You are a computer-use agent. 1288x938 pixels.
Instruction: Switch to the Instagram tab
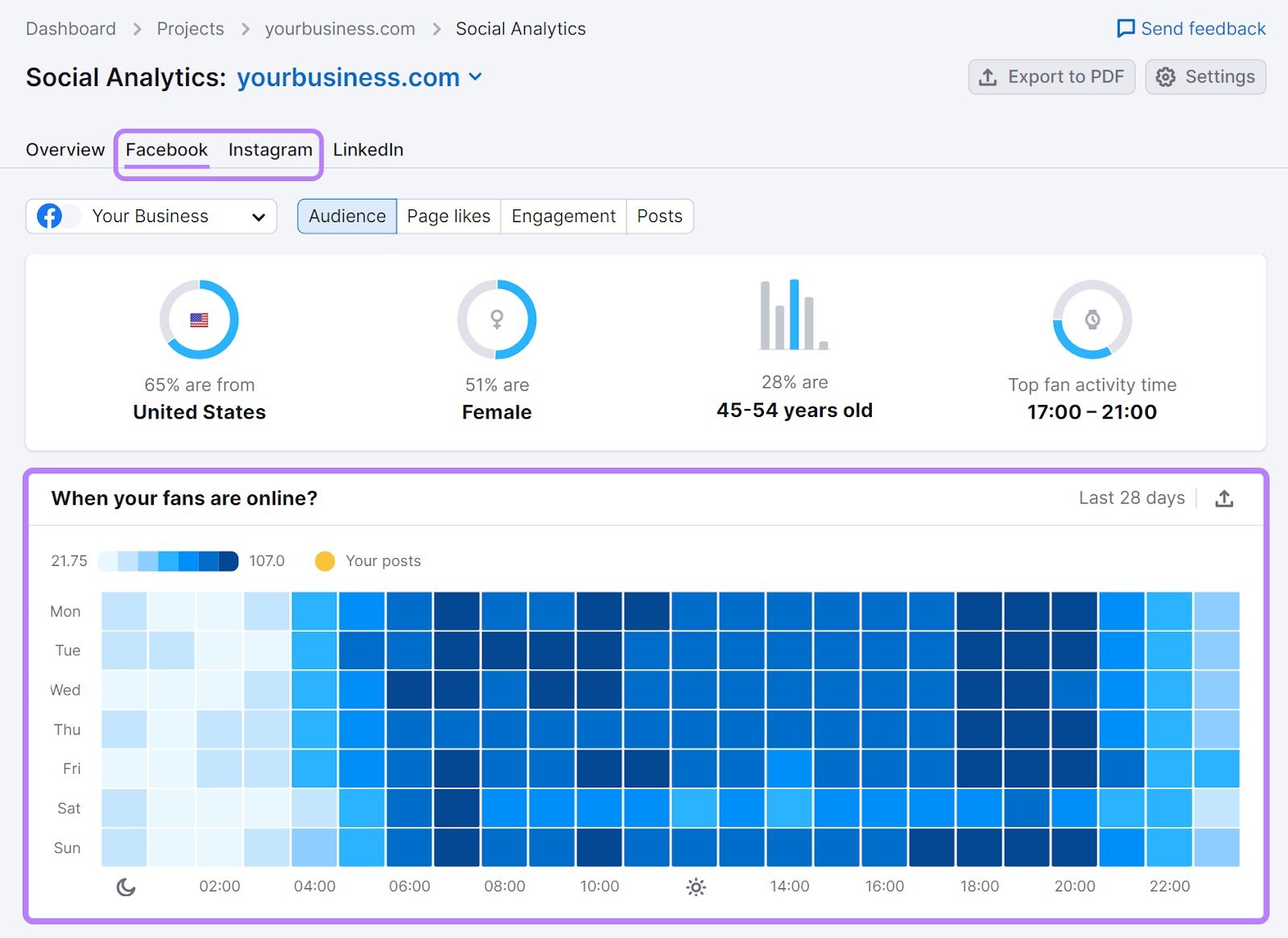[x=270, y=149]
